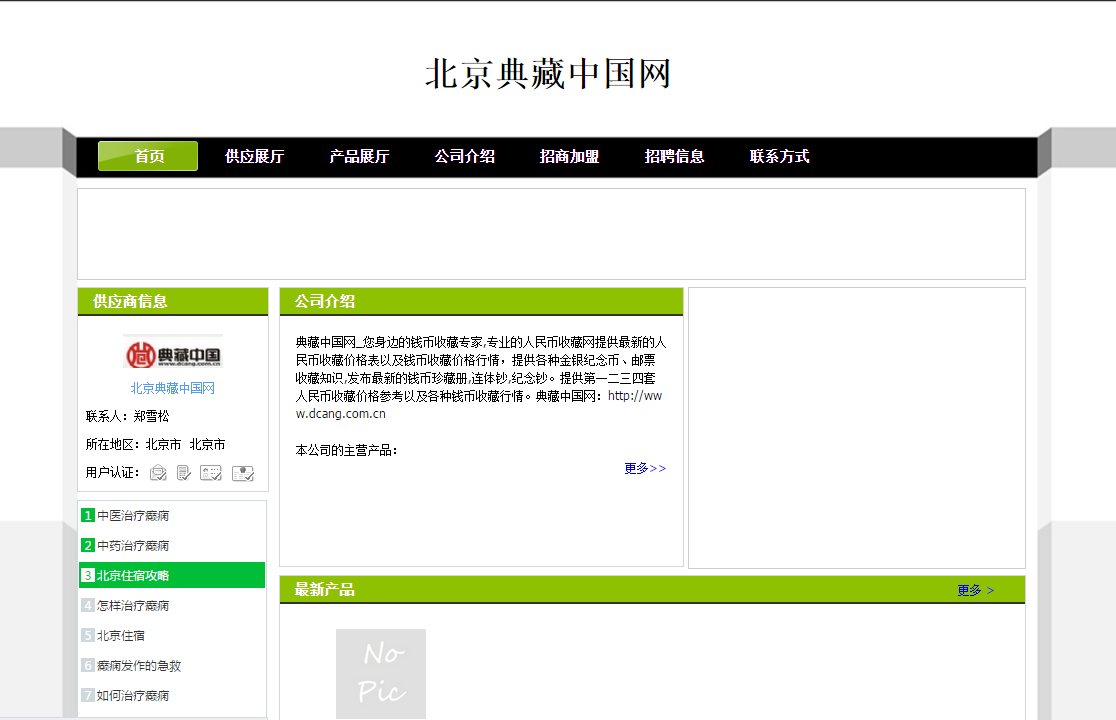Go to 招聘信息 page

674,156
